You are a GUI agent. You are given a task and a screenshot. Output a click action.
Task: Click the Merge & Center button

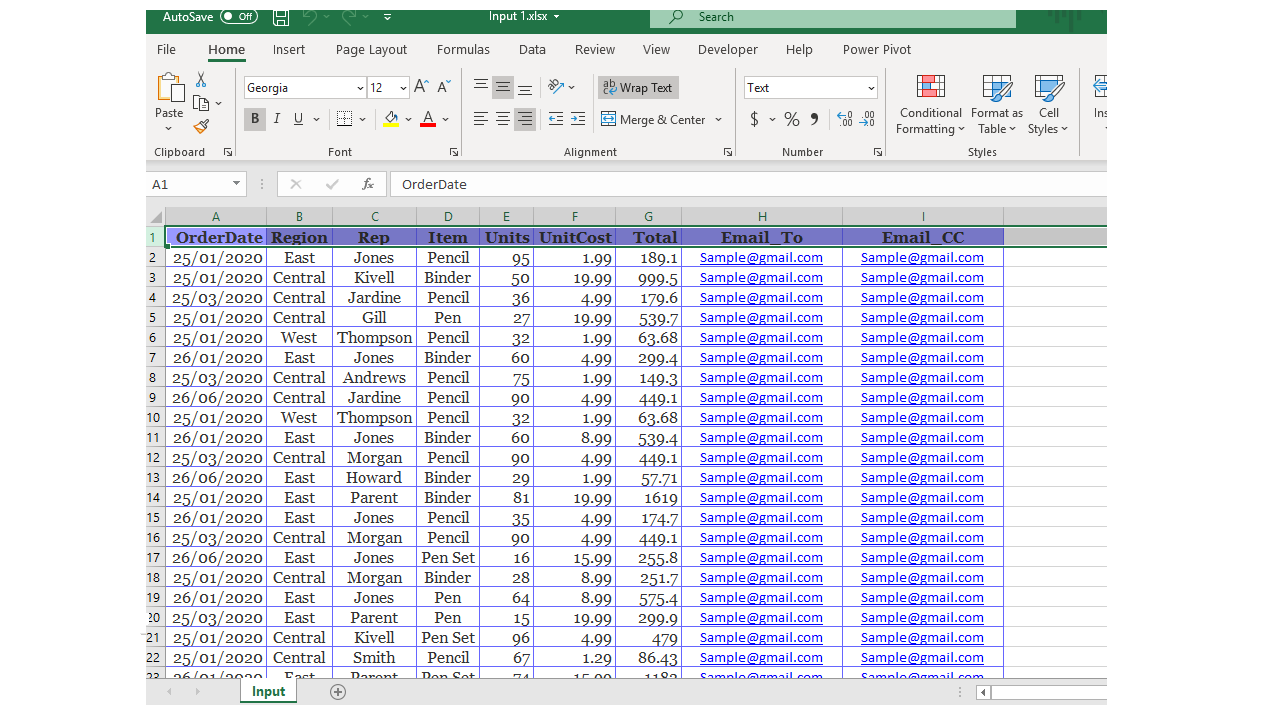coord(654,119)
